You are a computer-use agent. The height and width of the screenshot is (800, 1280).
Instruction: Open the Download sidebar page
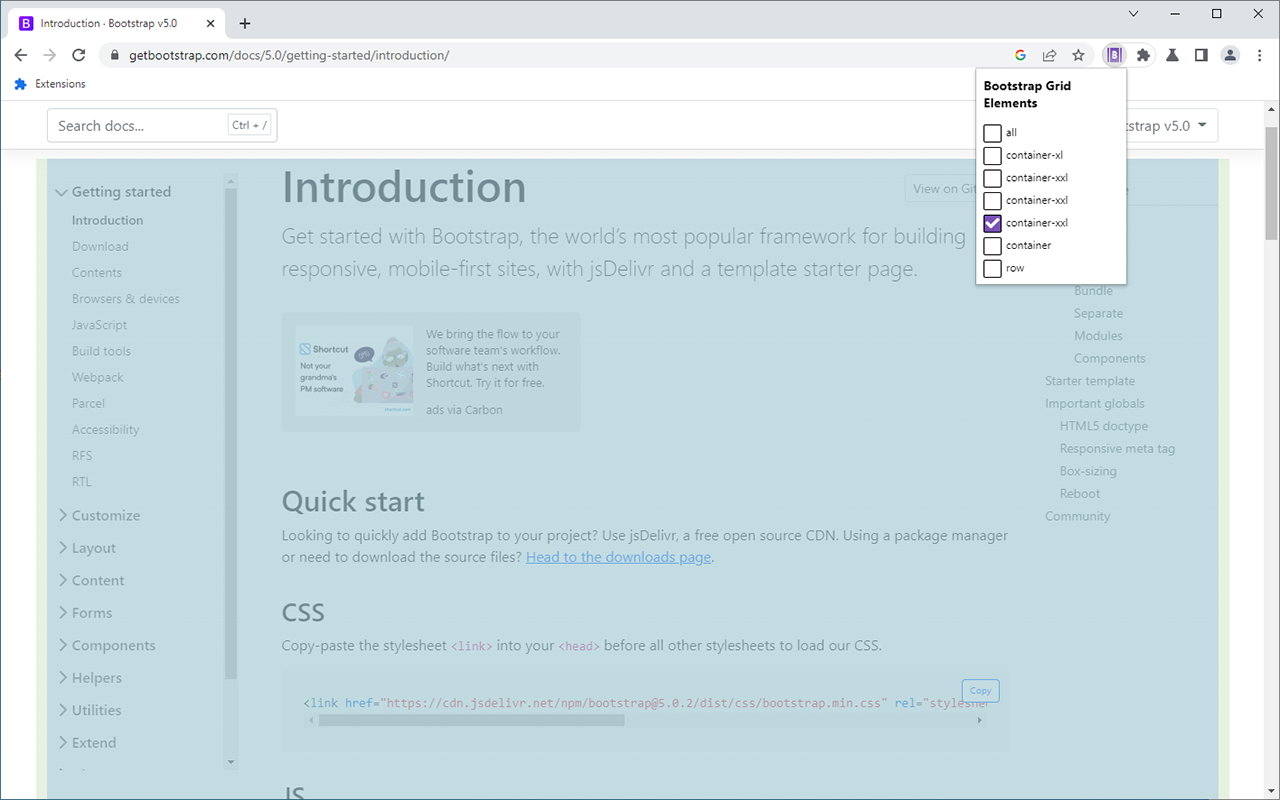click(x=100, y=247)
